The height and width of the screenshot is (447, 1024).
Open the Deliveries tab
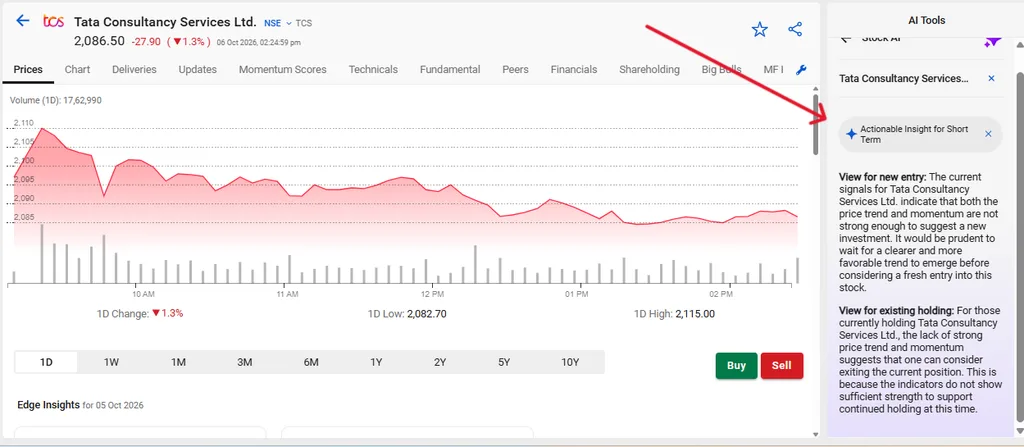tap(134, 69)
